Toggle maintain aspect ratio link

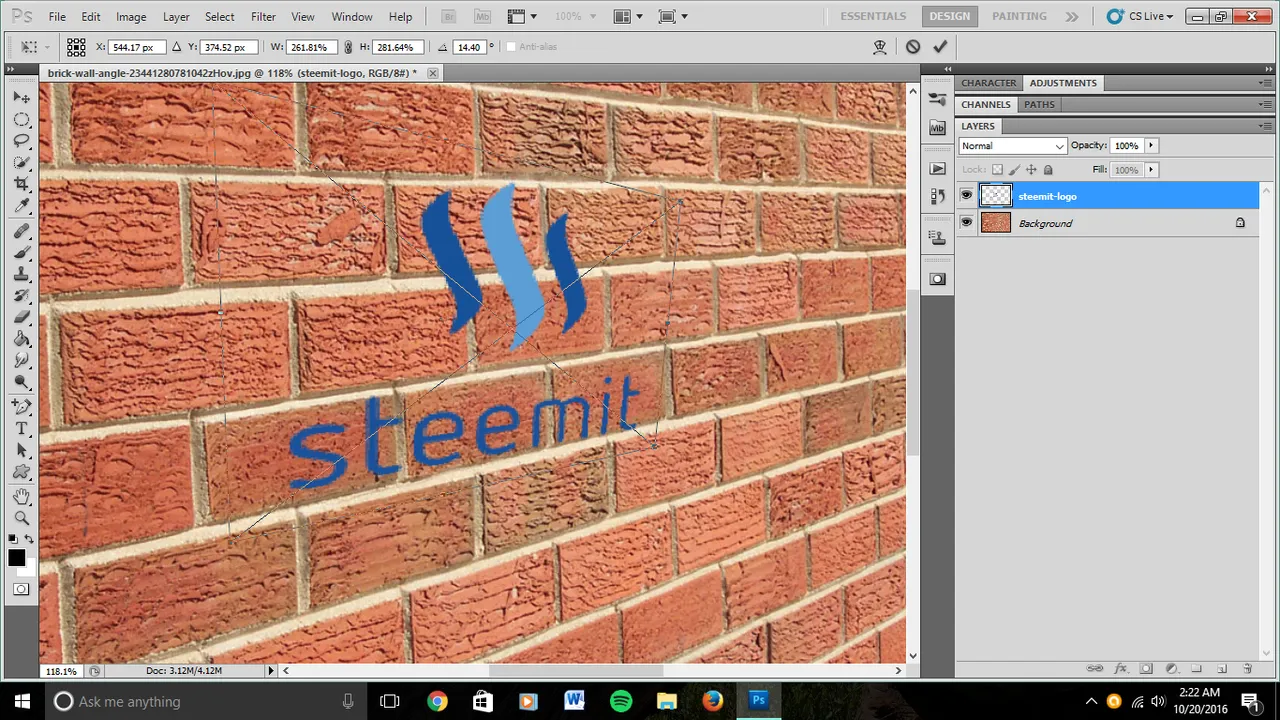[347, 47]
